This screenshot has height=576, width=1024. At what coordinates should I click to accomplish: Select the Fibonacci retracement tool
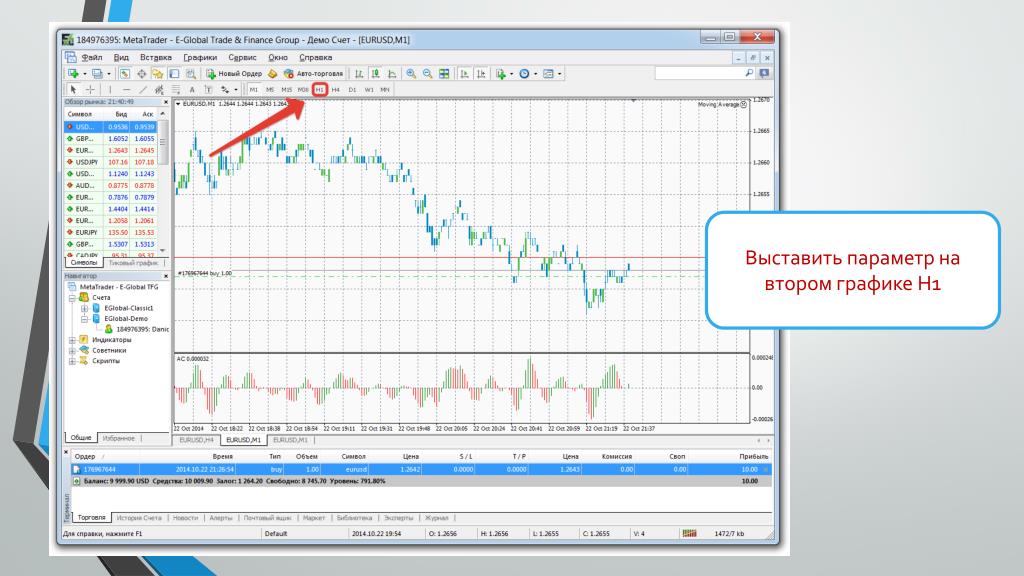coord(176,89)
